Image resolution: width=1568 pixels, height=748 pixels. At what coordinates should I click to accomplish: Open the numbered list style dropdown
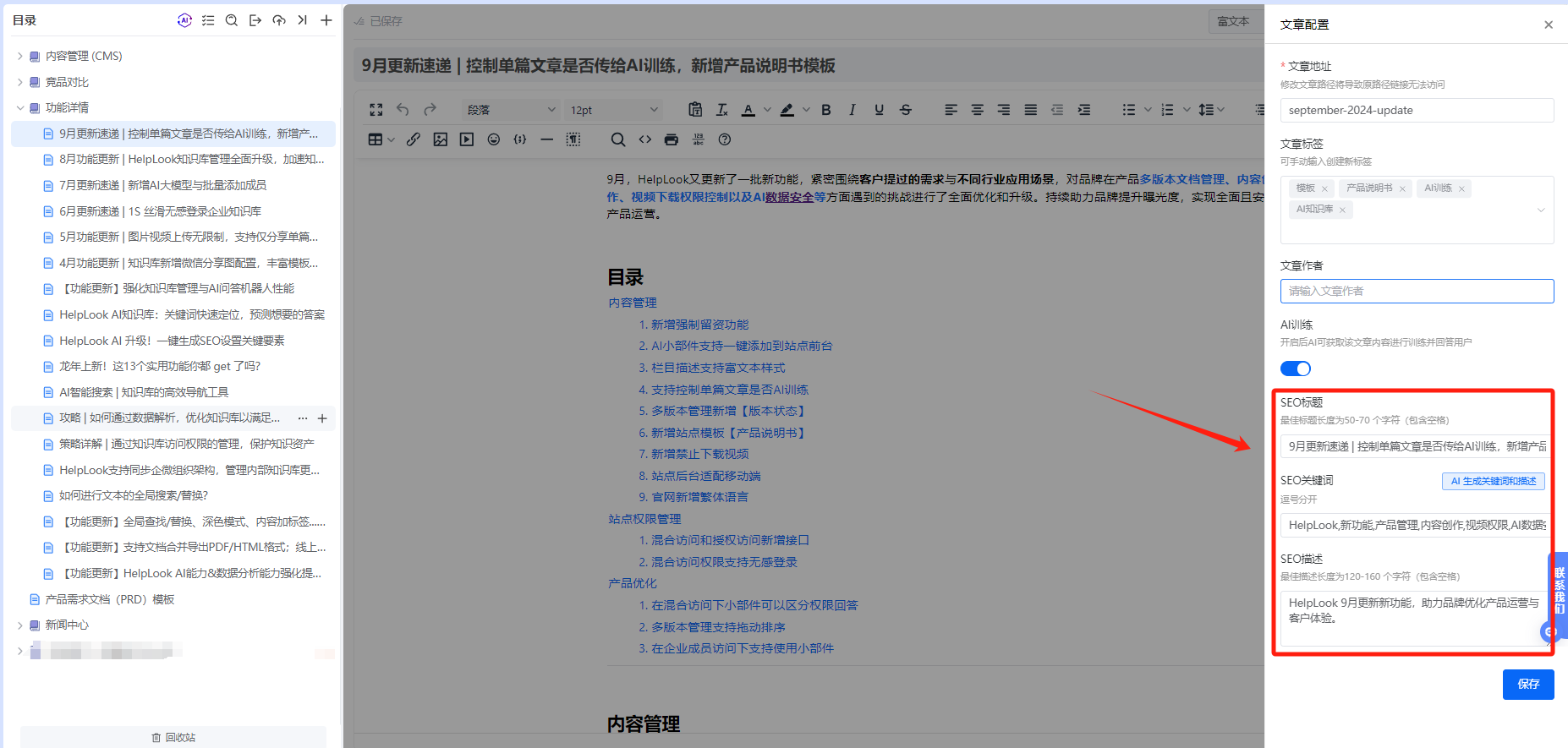[x=1187, y=110]
